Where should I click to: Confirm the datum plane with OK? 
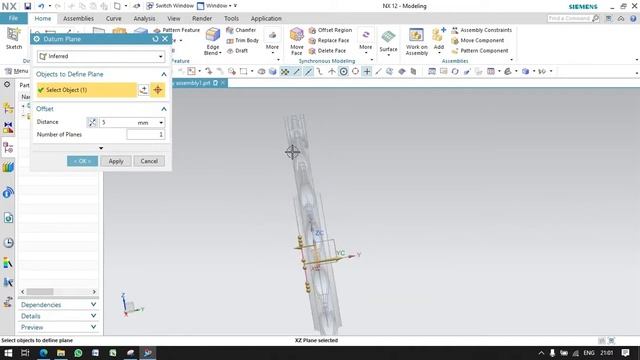pos(82,161)
